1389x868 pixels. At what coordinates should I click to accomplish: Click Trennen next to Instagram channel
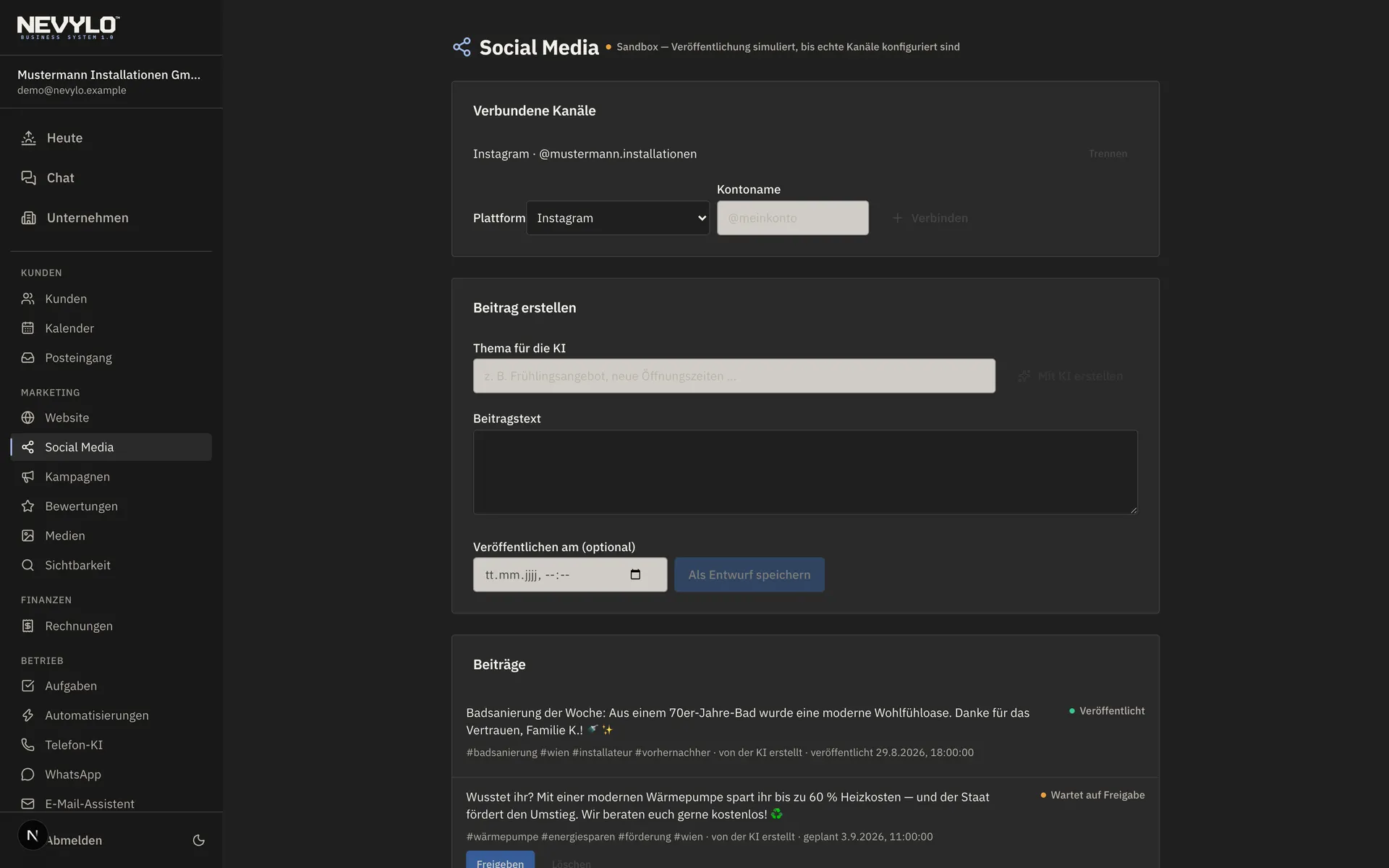click(1108, 154)
